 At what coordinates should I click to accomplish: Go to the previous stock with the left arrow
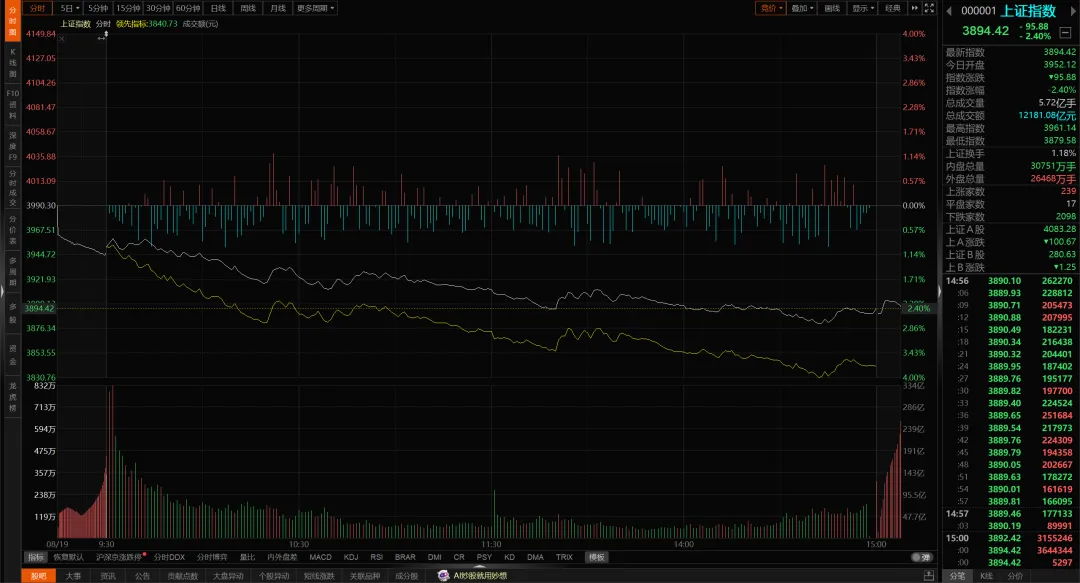coord(949,11)
